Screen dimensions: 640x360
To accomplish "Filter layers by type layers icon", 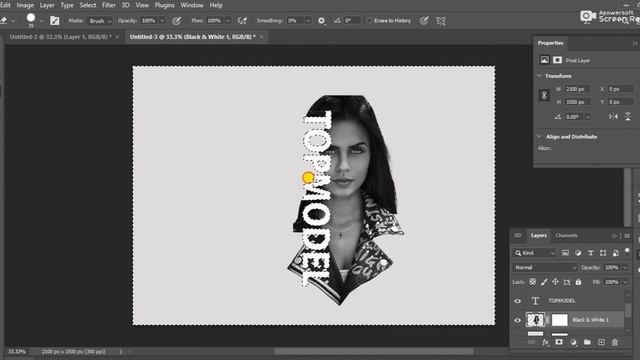I will pos(591,253).
